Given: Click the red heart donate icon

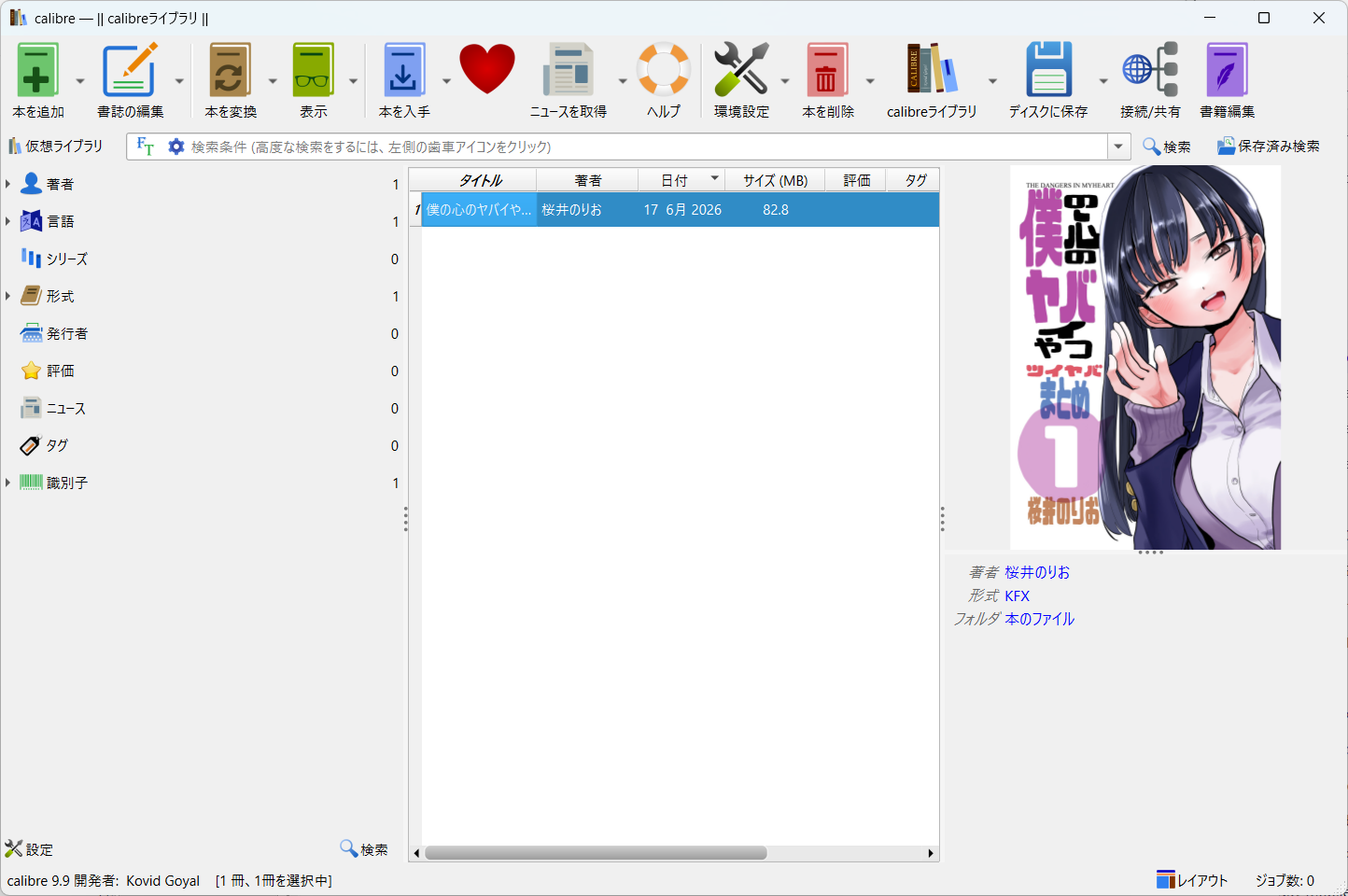Looking at the screenshot, I should [487, 69].
